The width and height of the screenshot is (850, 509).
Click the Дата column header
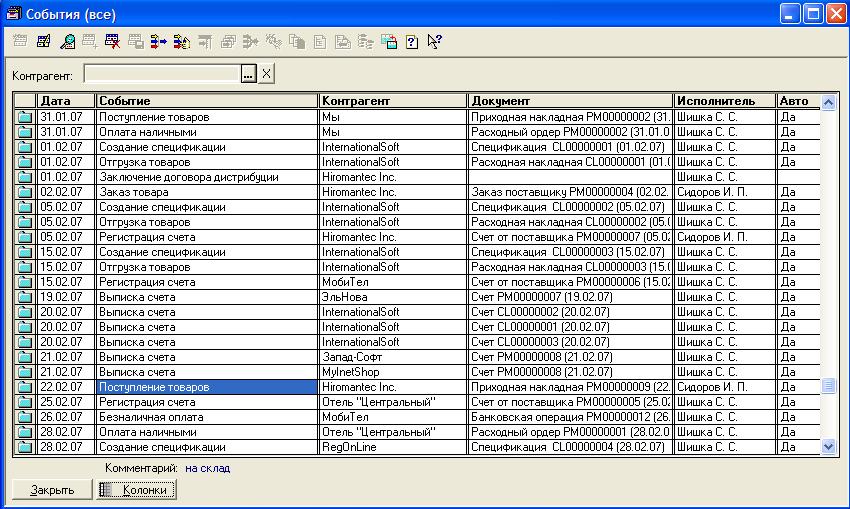coord(66,101)
